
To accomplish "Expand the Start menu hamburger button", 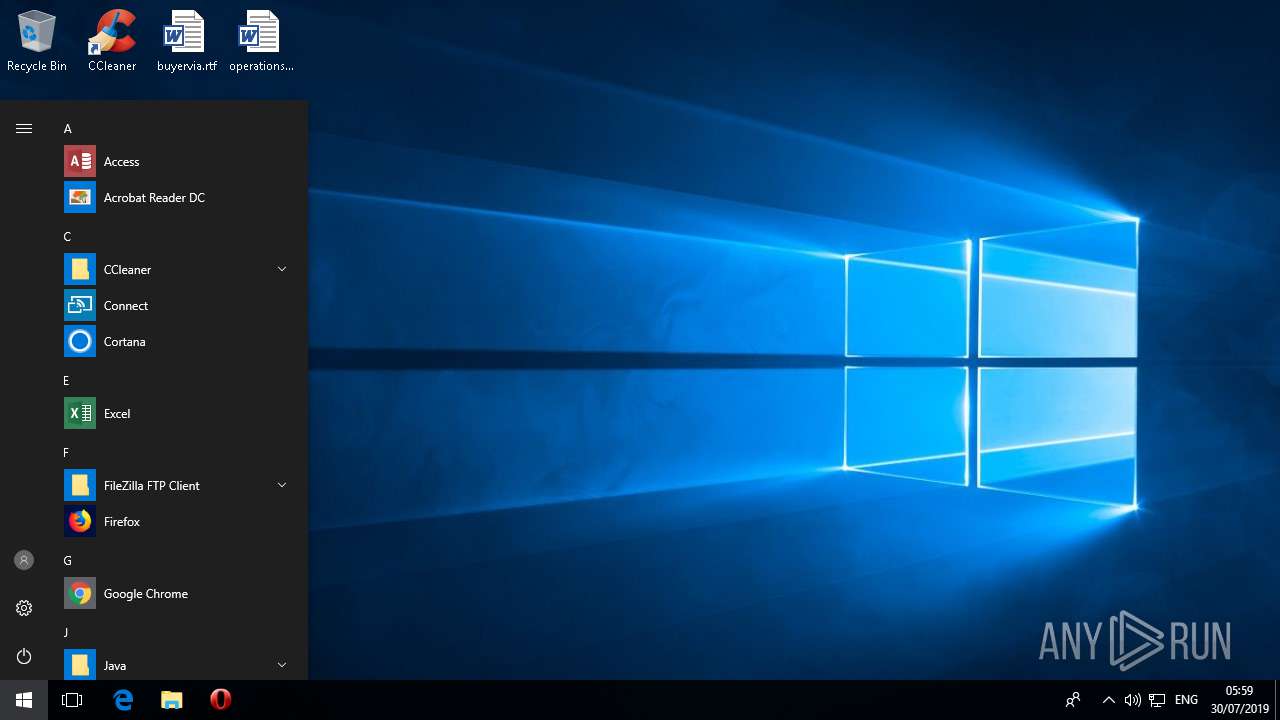I will point(24,128).
